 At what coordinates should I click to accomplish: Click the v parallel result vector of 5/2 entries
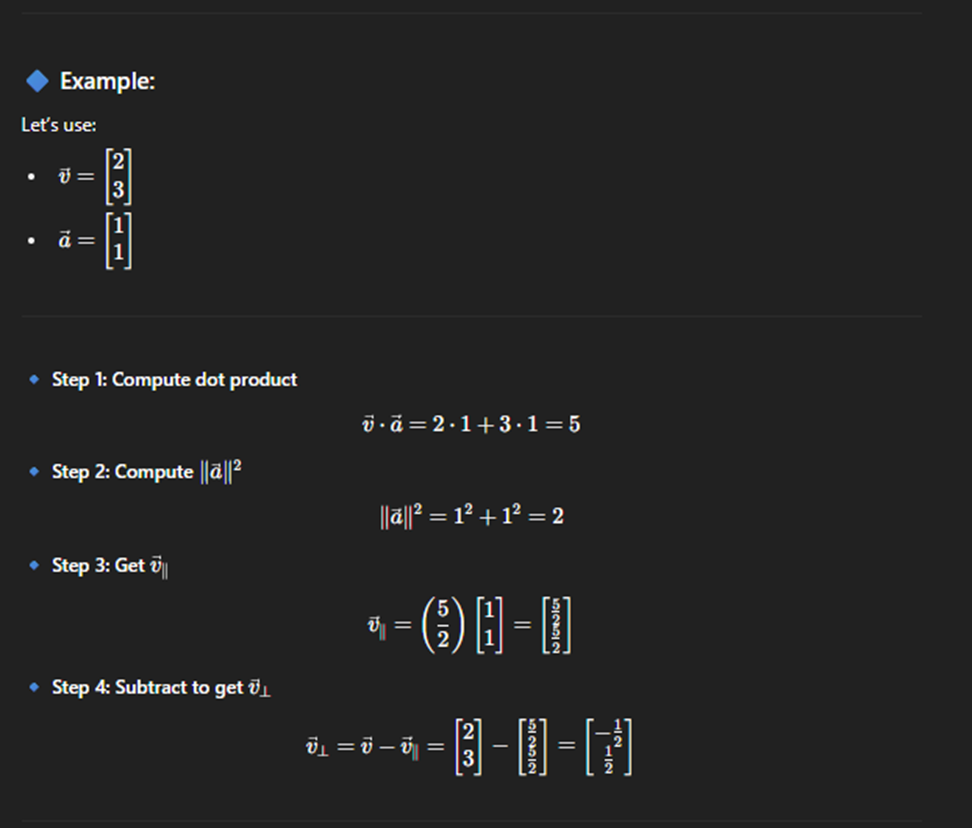557,625
